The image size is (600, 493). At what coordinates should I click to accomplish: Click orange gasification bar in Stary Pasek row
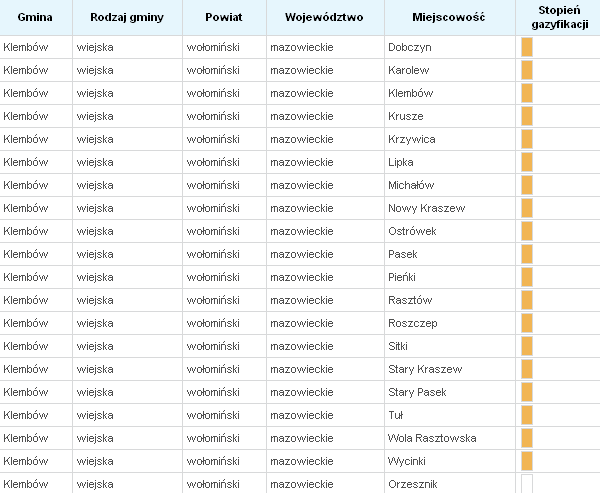tap(527, 392)
